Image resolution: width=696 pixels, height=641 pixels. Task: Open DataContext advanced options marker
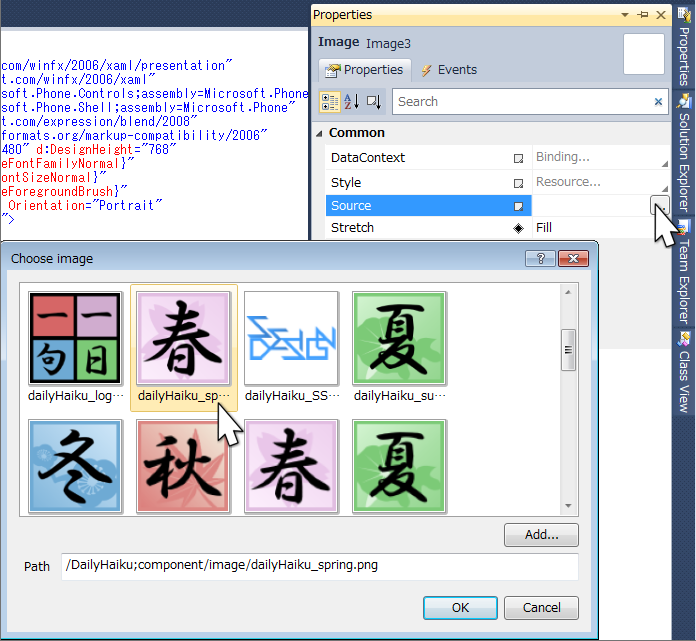pyautogui.click(x=518, y=158)
